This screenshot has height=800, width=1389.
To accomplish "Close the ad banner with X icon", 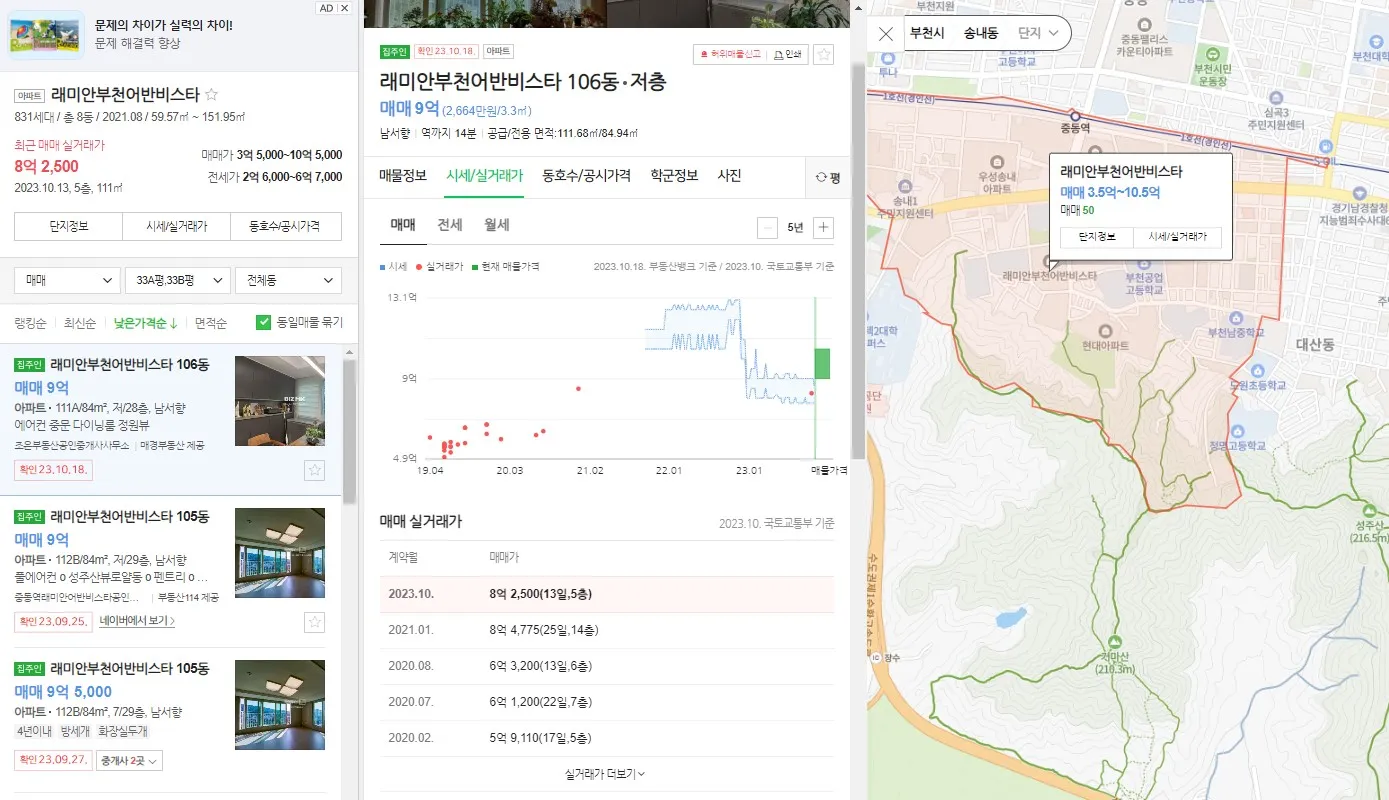I will [x=344, y=7].
